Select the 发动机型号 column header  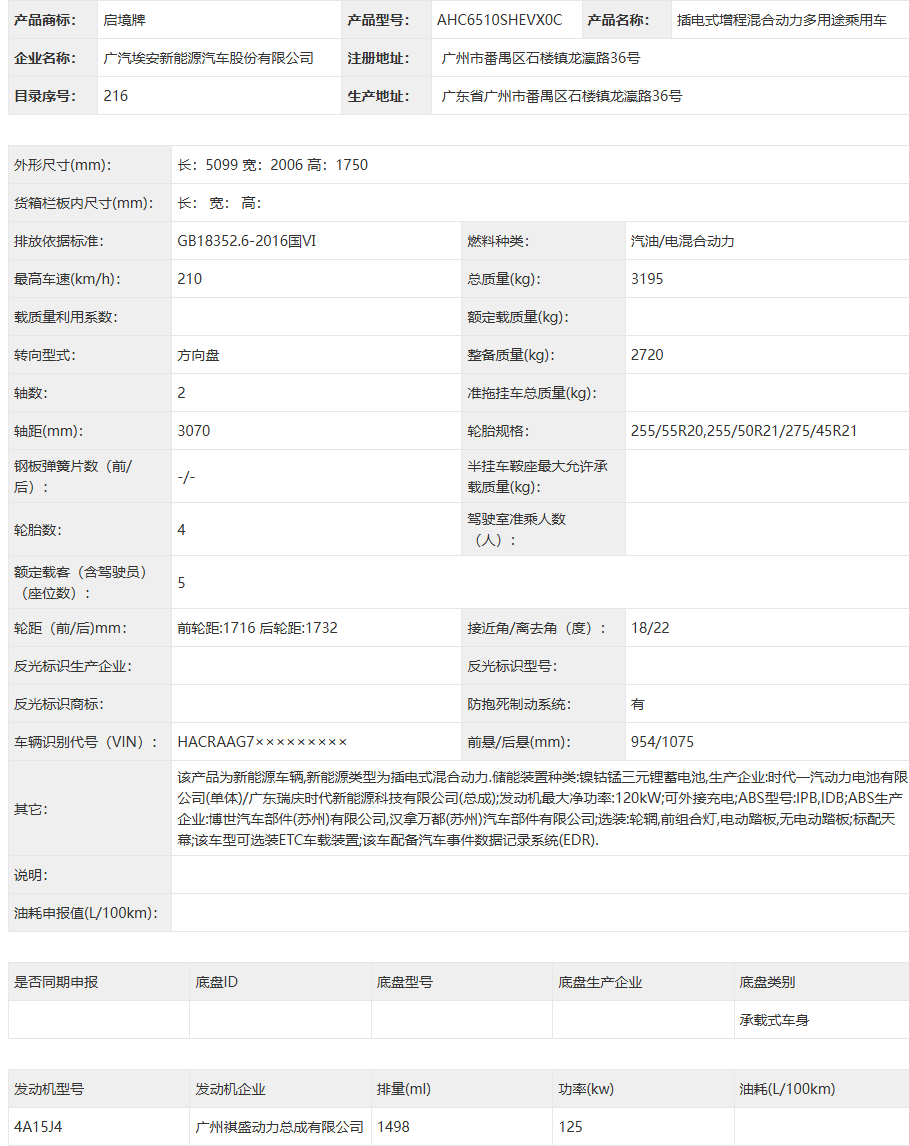pyautogui.click(x=49, y=1089)
